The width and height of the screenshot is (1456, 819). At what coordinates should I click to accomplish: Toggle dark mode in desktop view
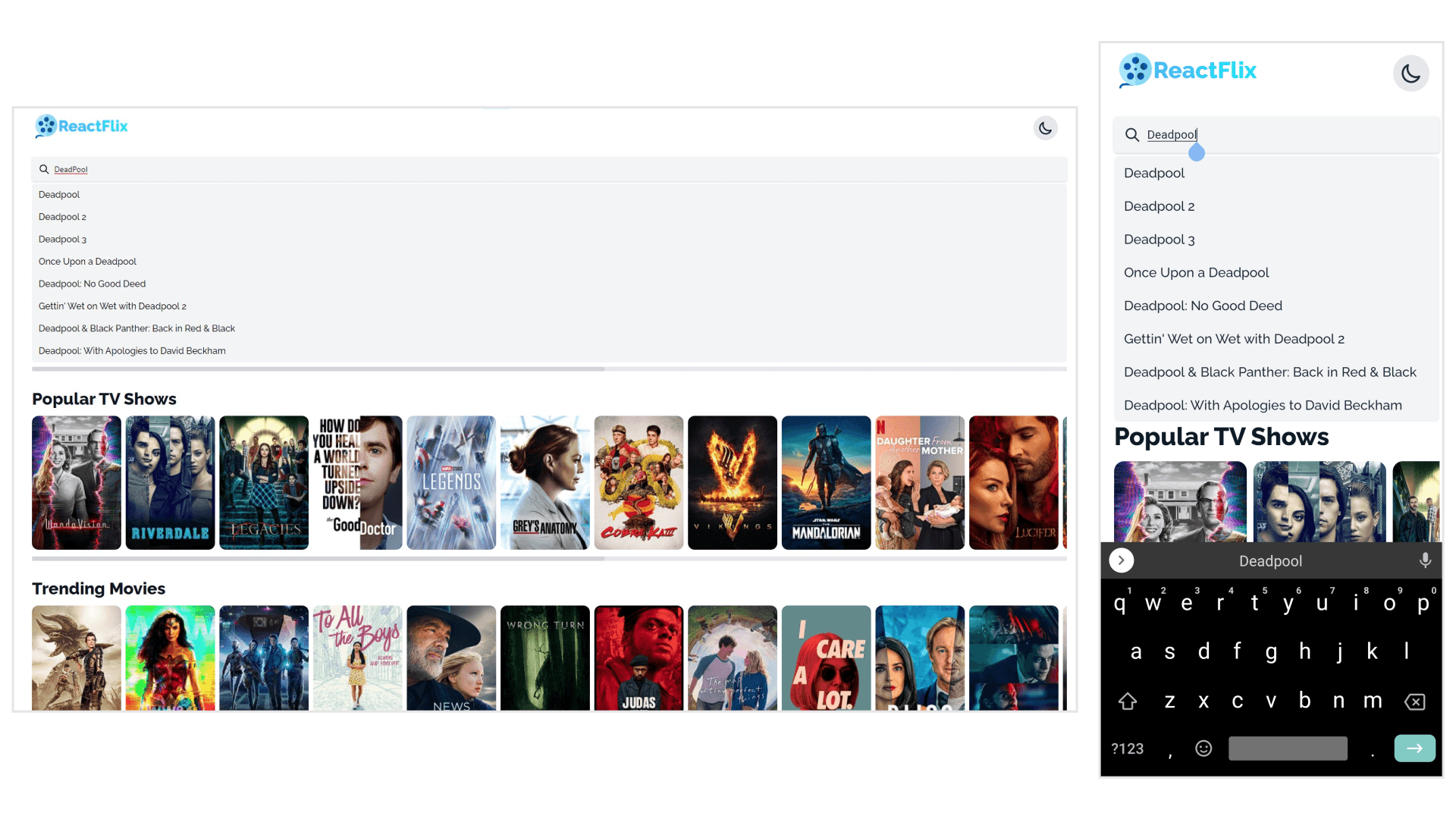pos(1045,128)
